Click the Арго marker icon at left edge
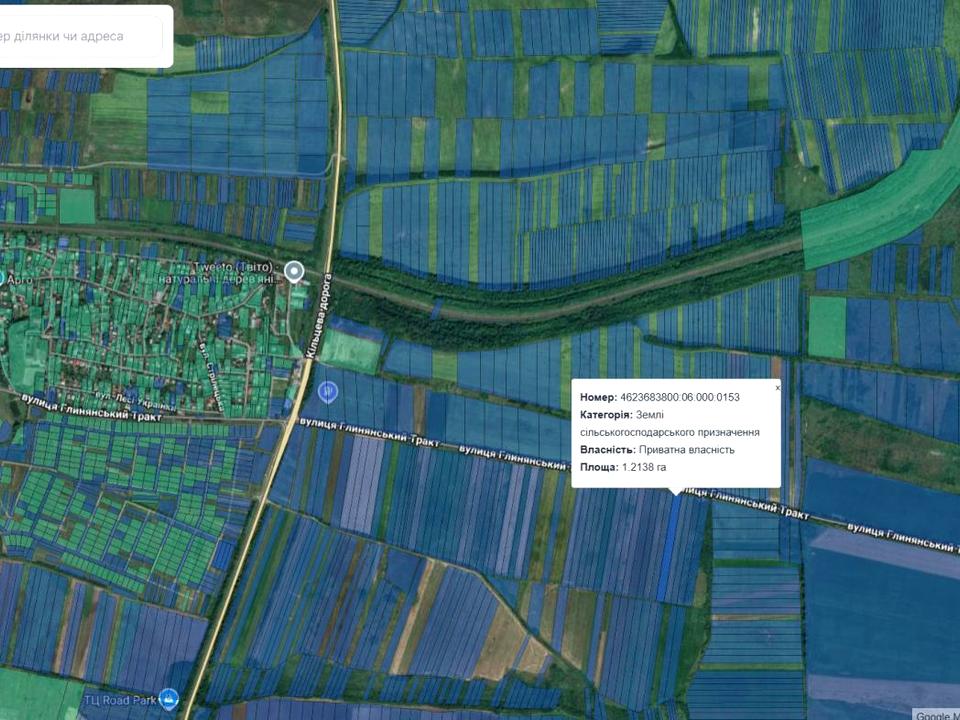The image size is (960, 720). coord(2,278)
